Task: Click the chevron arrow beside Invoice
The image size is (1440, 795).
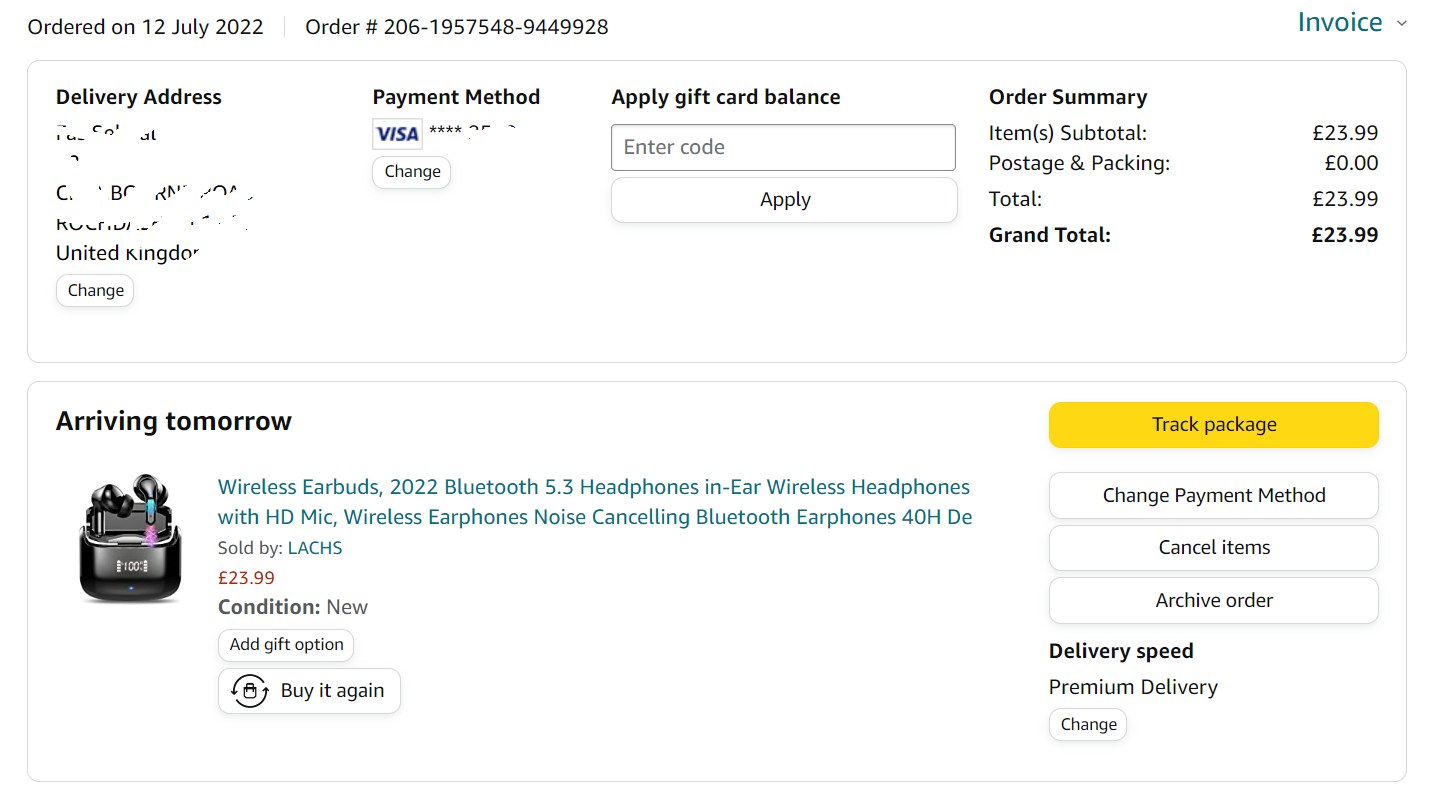Action: coord(1401,24)
